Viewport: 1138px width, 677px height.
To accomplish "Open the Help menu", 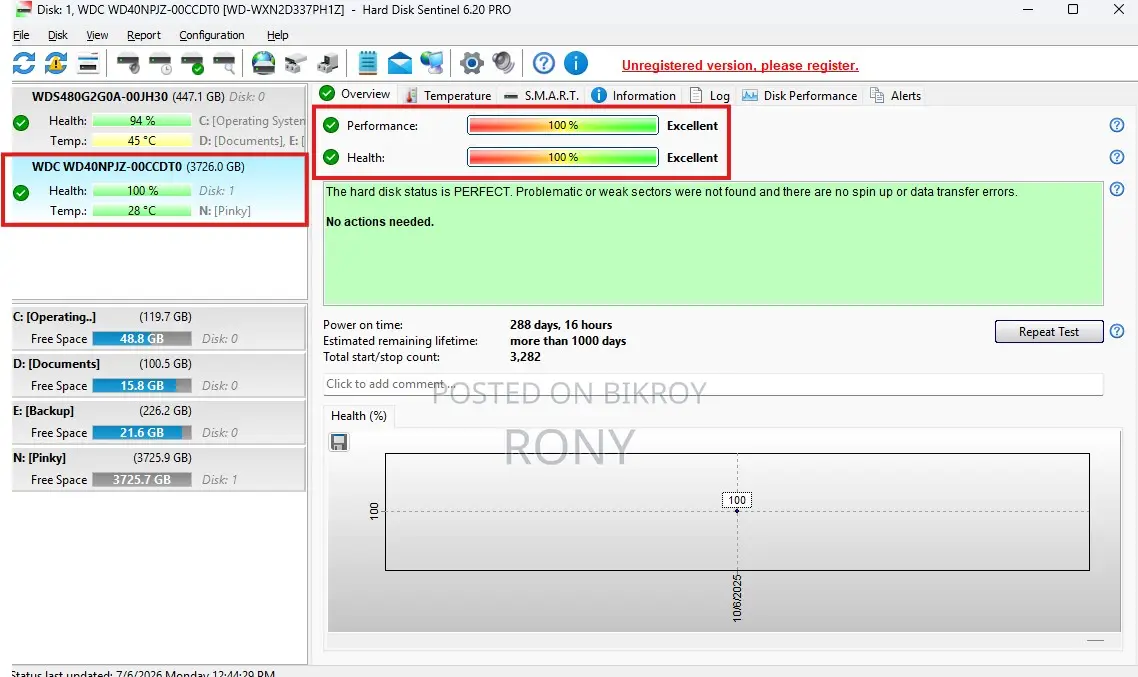I will 277,35.
